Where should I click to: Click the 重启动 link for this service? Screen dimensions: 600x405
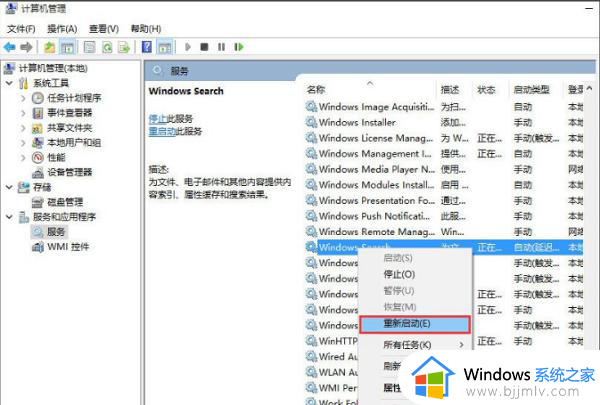tap(162, 131)
